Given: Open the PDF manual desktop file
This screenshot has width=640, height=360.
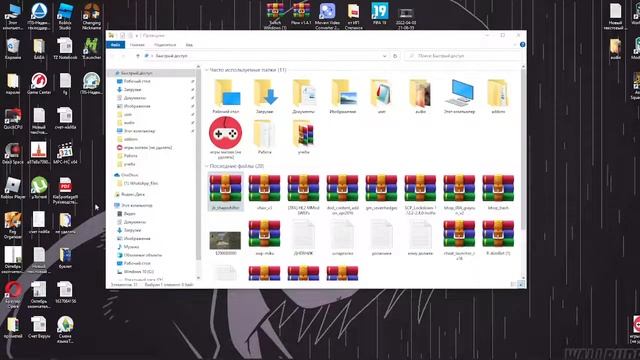Looking at the screenshot, I should (x=65, y=191).
